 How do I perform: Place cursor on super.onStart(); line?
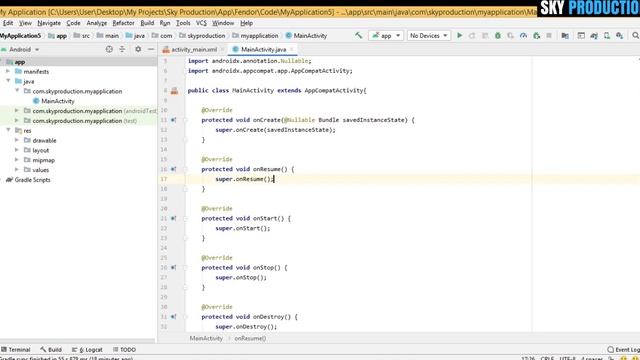click(x=242, y=228)
